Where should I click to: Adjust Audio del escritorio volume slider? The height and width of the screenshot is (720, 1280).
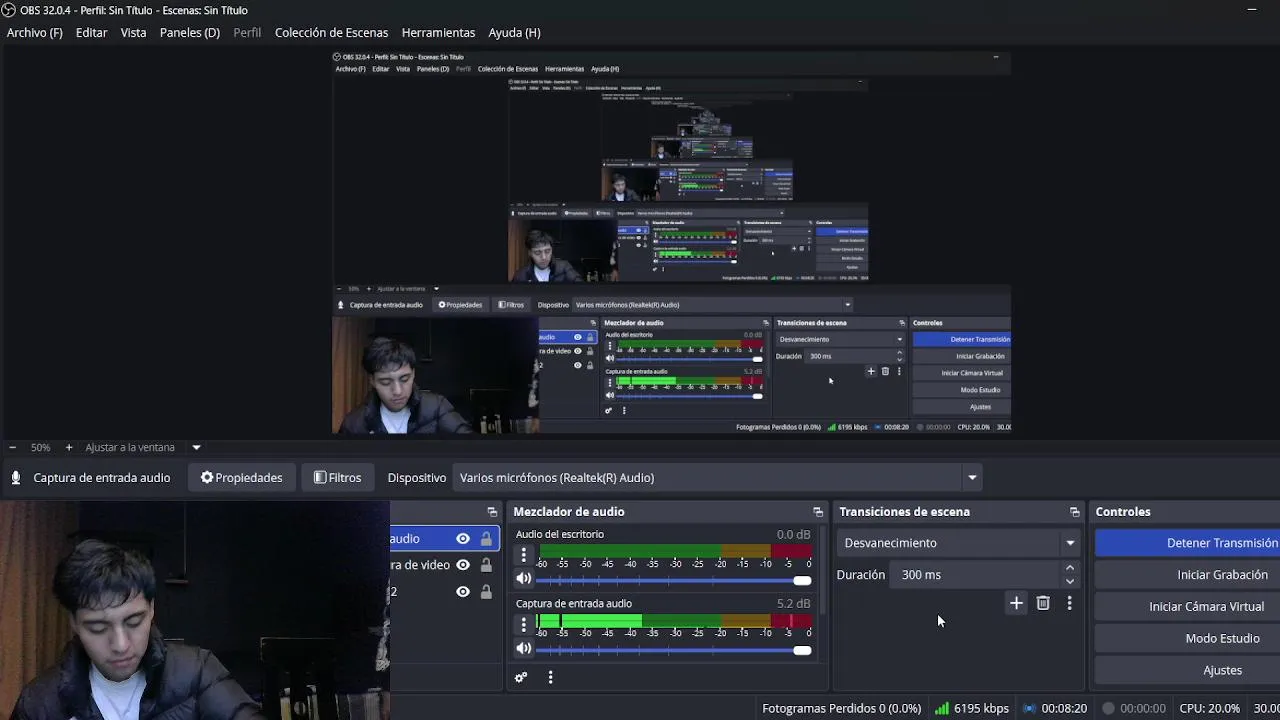pos(674,580)
